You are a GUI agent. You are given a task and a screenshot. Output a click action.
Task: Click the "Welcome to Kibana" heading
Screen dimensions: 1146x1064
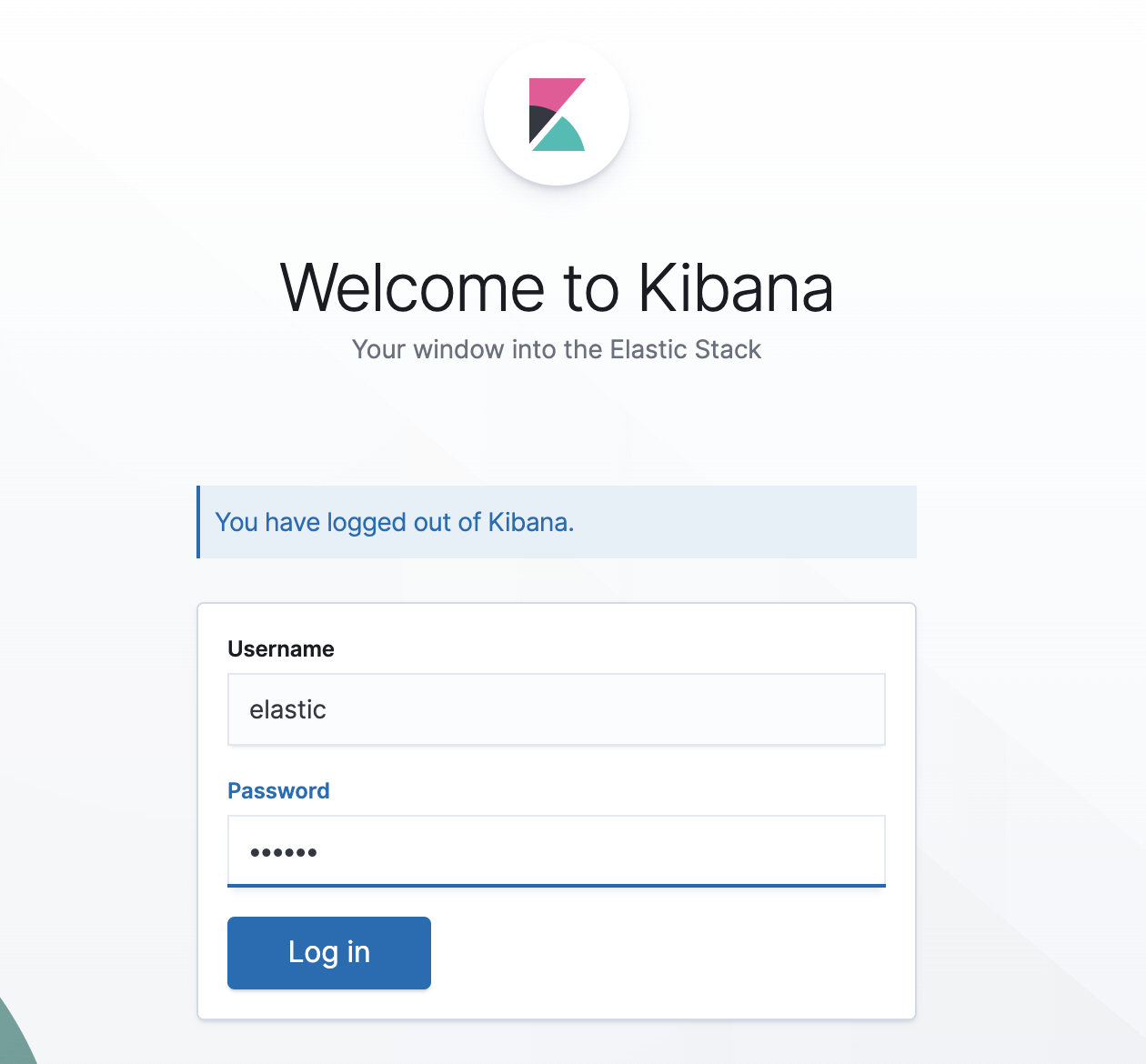[557, 288]
